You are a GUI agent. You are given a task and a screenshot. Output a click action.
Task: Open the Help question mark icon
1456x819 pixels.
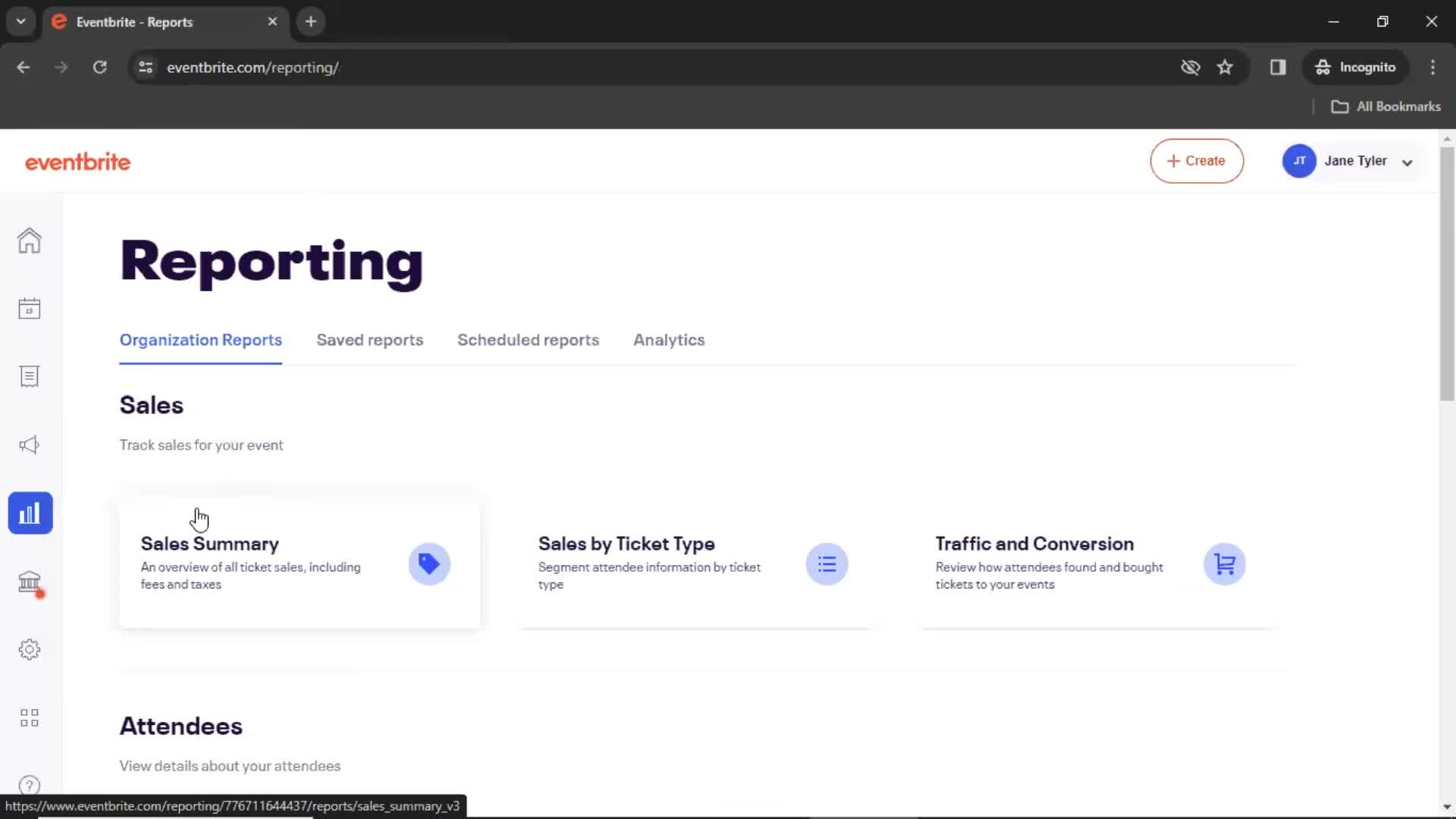click(30, 786)
